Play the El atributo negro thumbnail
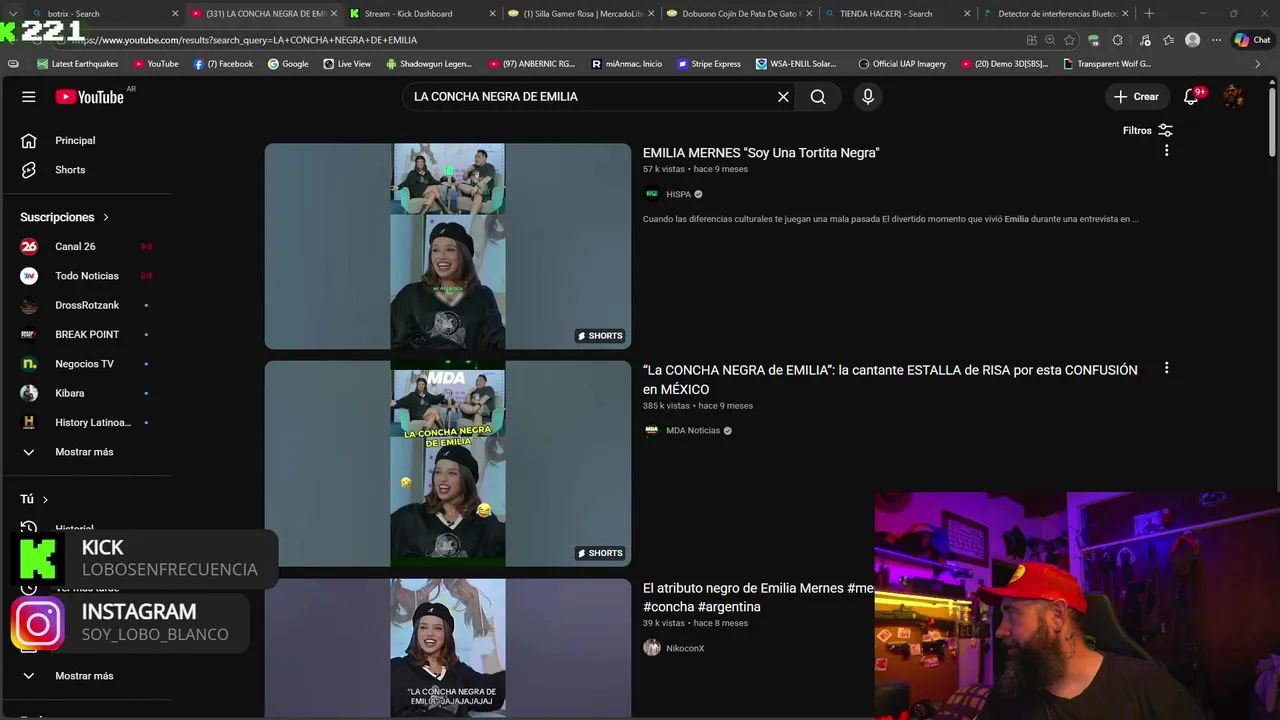This screenshot has width=1280, height=720. 448,648
